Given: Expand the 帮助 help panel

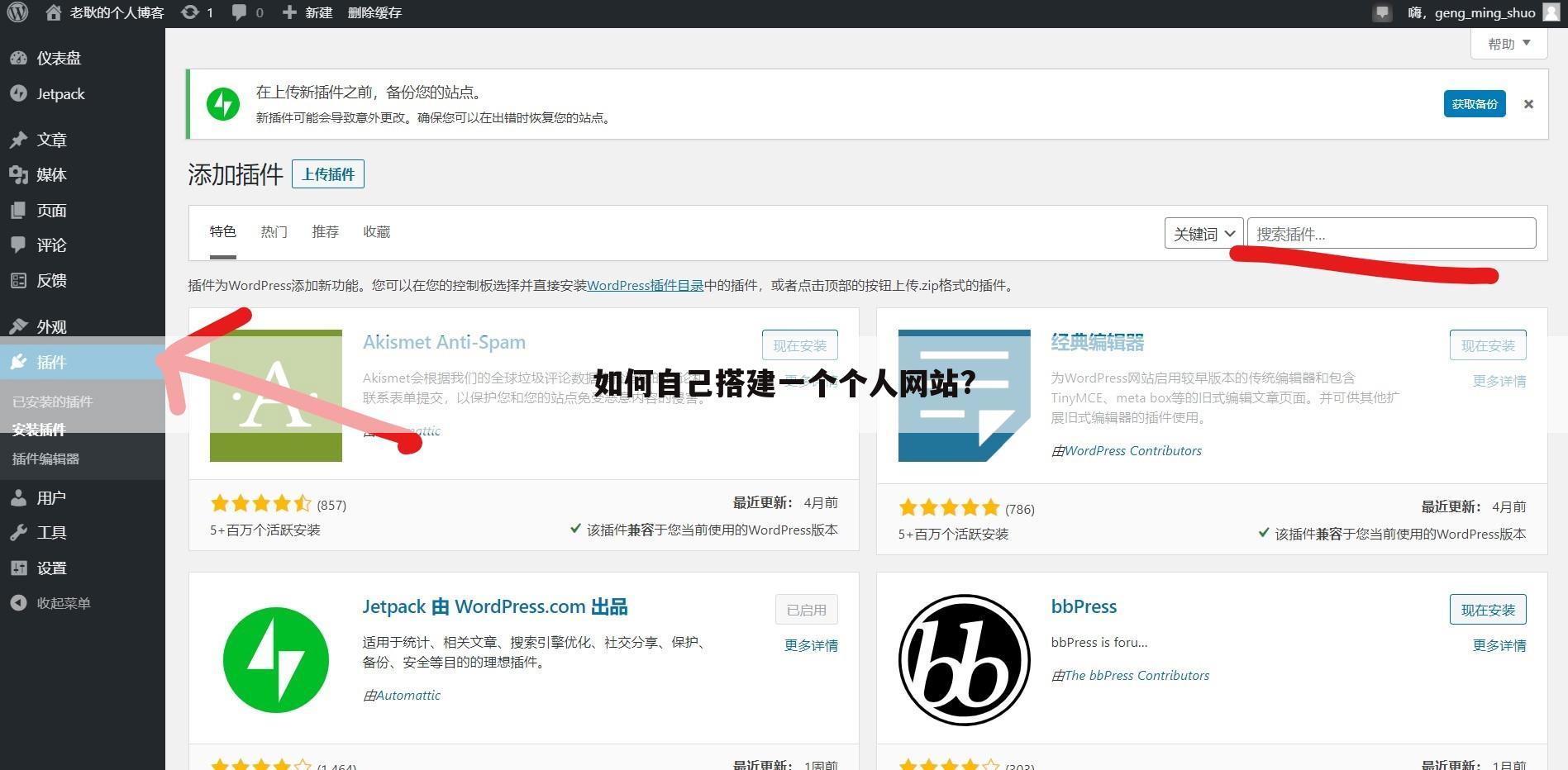Looking at the screenshot, I should [x=1507, y=43].
